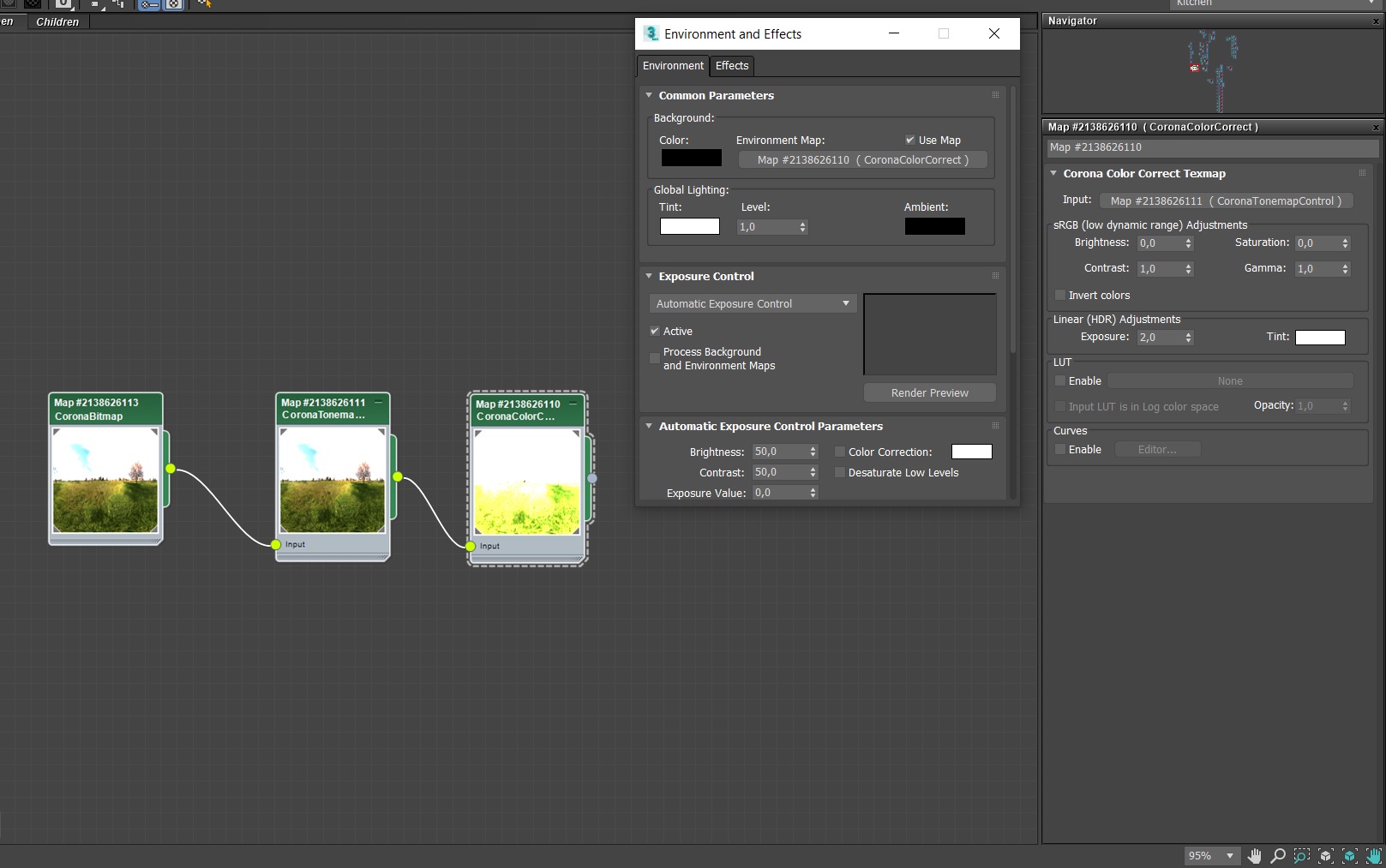Select the Zoom magnifier tool
The image size is (1386, 868).
click(x=1278, y=855)
